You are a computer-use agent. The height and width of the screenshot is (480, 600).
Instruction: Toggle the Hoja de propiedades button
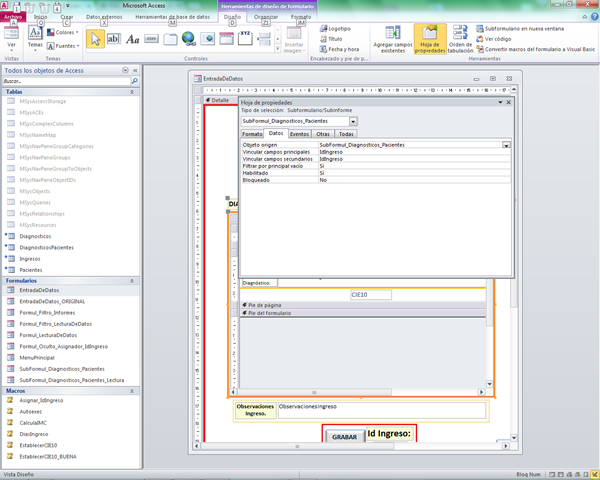[431, 39]
